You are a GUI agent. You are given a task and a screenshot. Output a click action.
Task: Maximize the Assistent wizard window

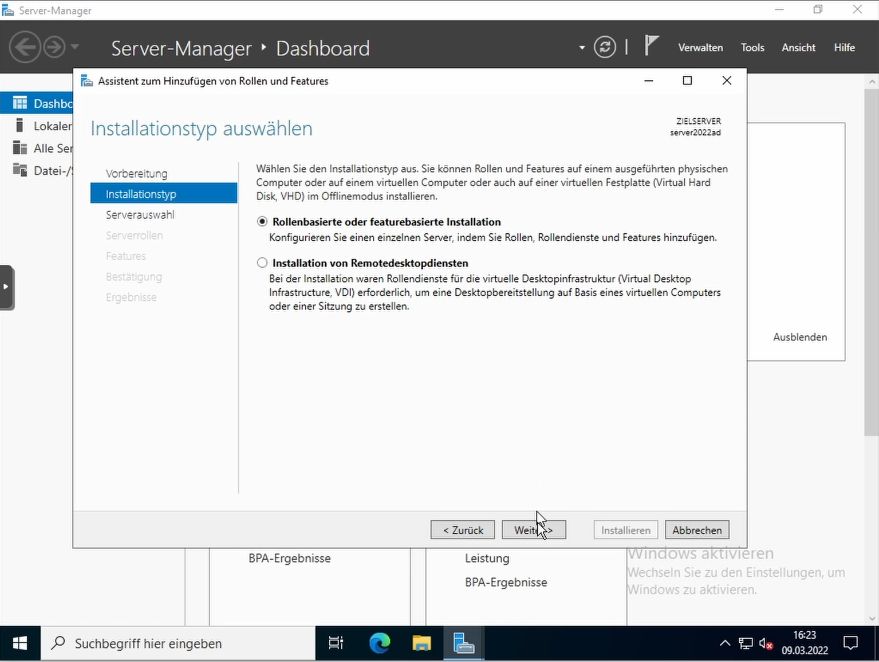click(x=687, y=81)
